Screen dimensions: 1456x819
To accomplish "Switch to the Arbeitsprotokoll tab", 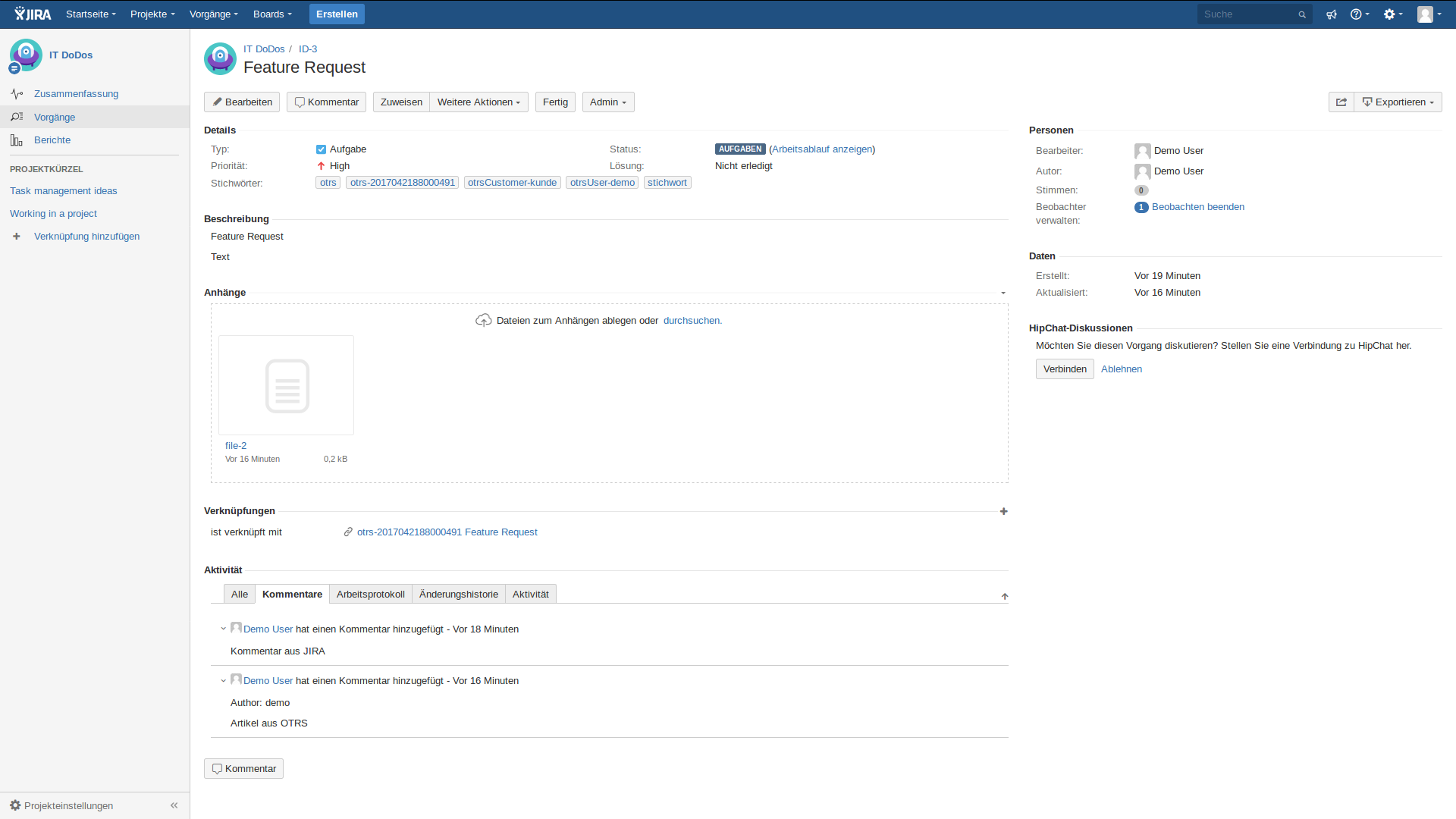I will [371, 595].
